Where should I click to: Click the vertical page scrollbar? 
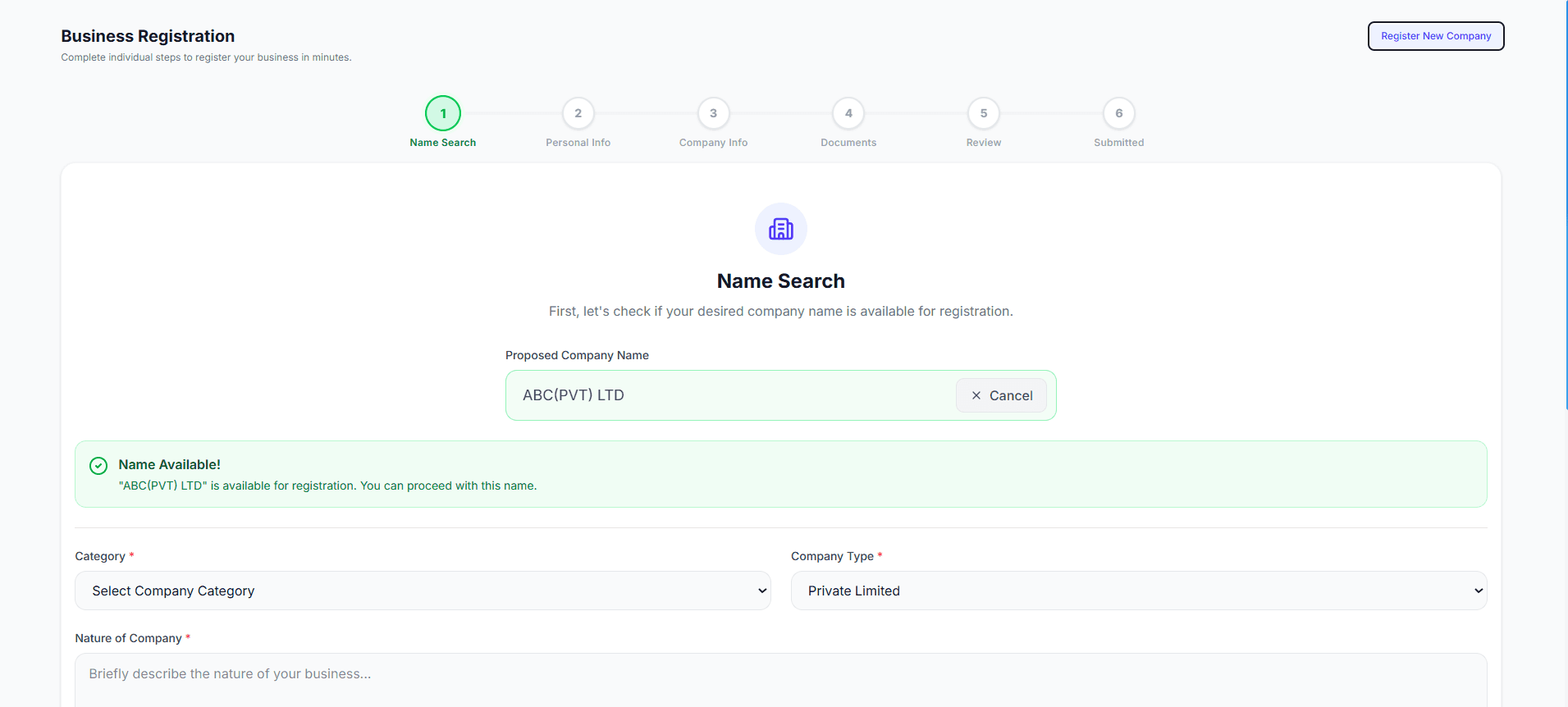tap(1567, 205)
